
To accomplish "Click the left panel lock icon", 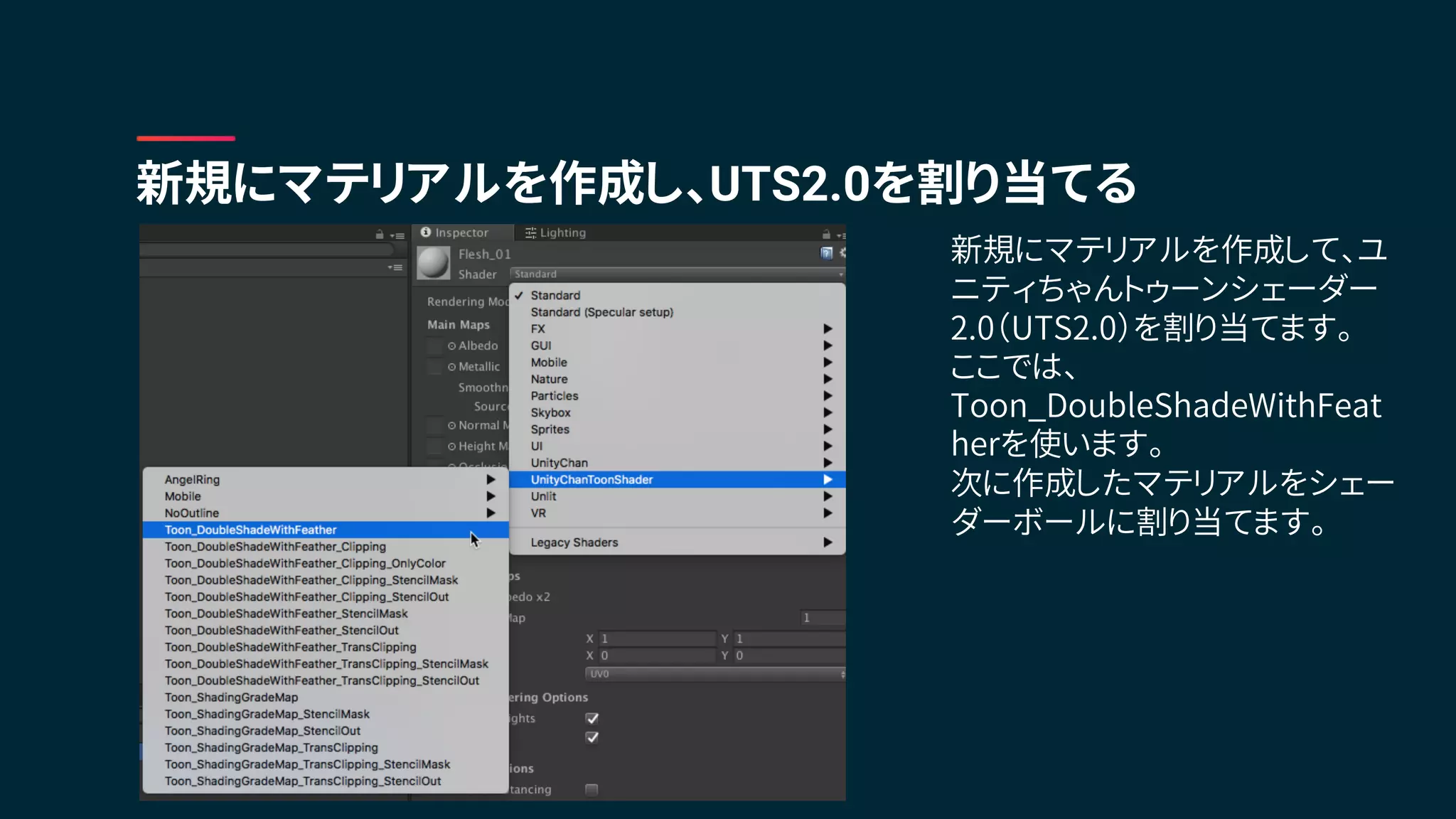I will [x=380, y=235].
